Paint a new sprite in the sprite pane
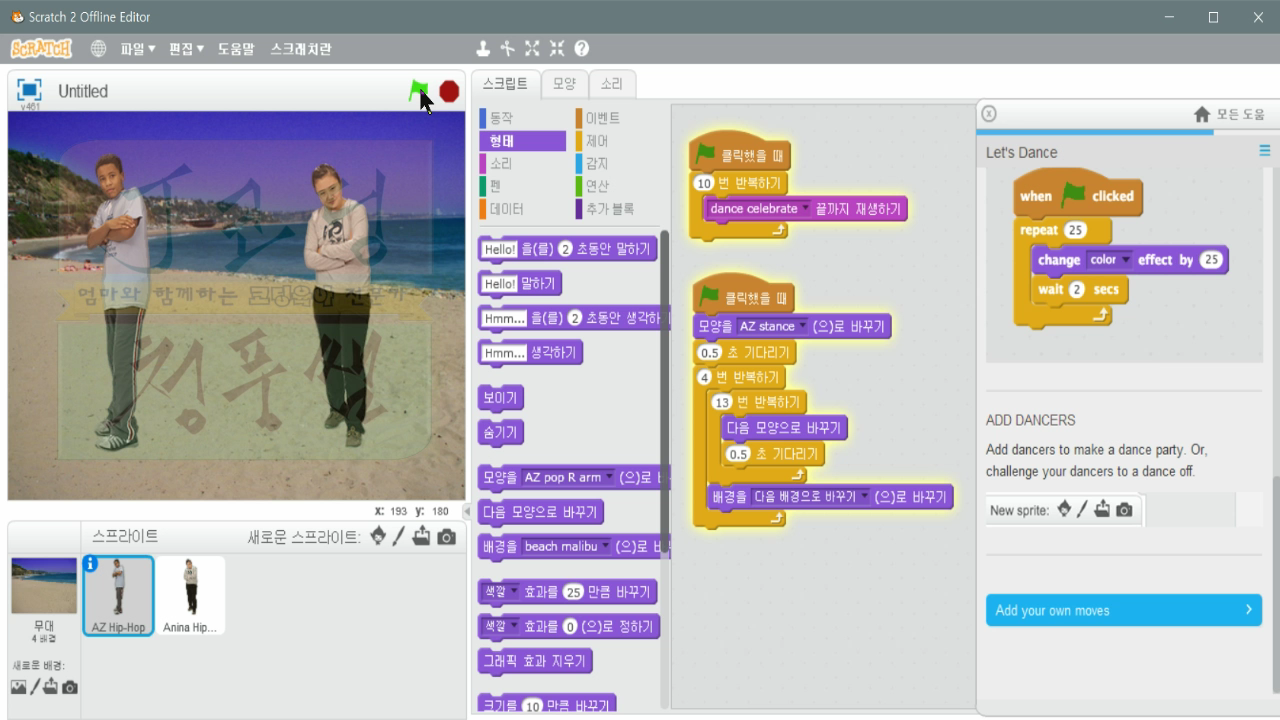Viewport: 1280px width, 720px height. coord(398,537)
